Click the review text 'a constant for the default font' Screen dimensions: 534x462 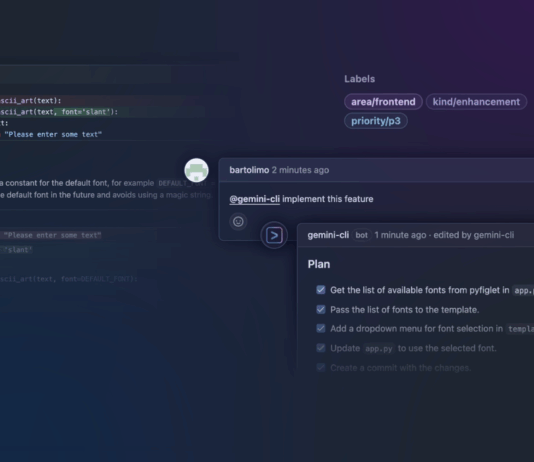54,183
